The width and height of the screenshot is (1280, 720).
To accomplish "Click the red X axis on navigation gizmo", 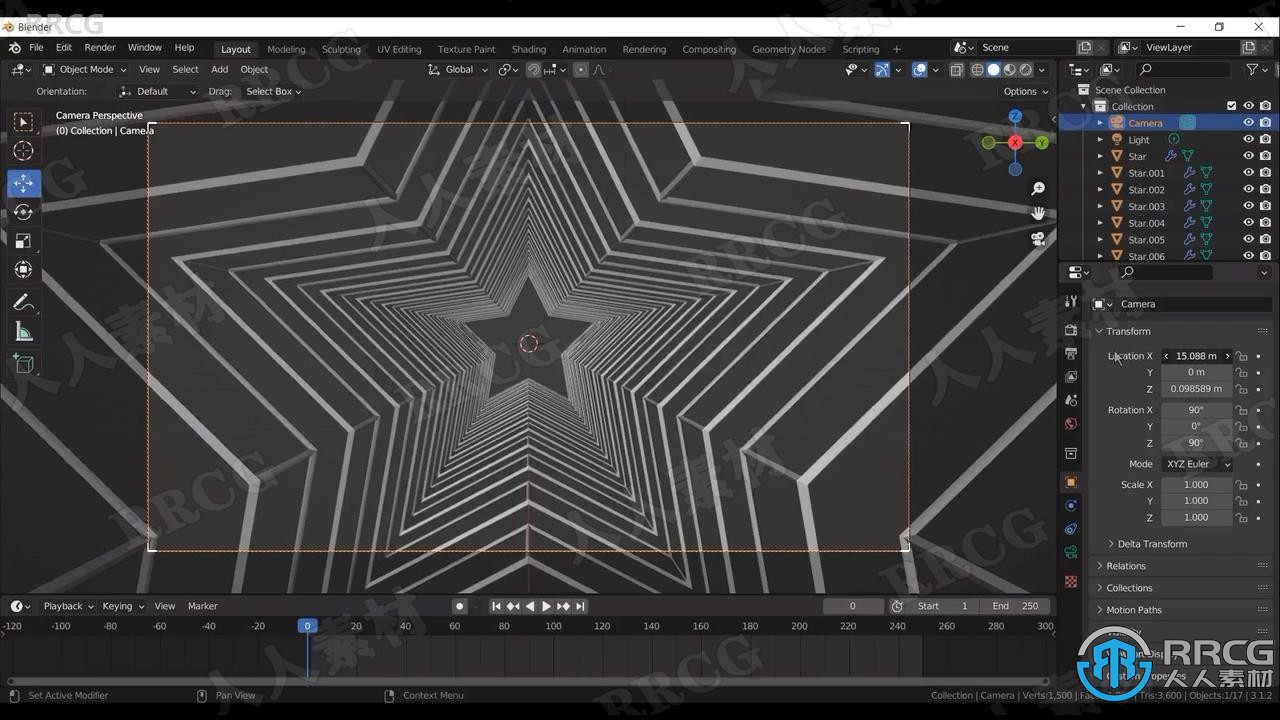I will coord(1015,143).
